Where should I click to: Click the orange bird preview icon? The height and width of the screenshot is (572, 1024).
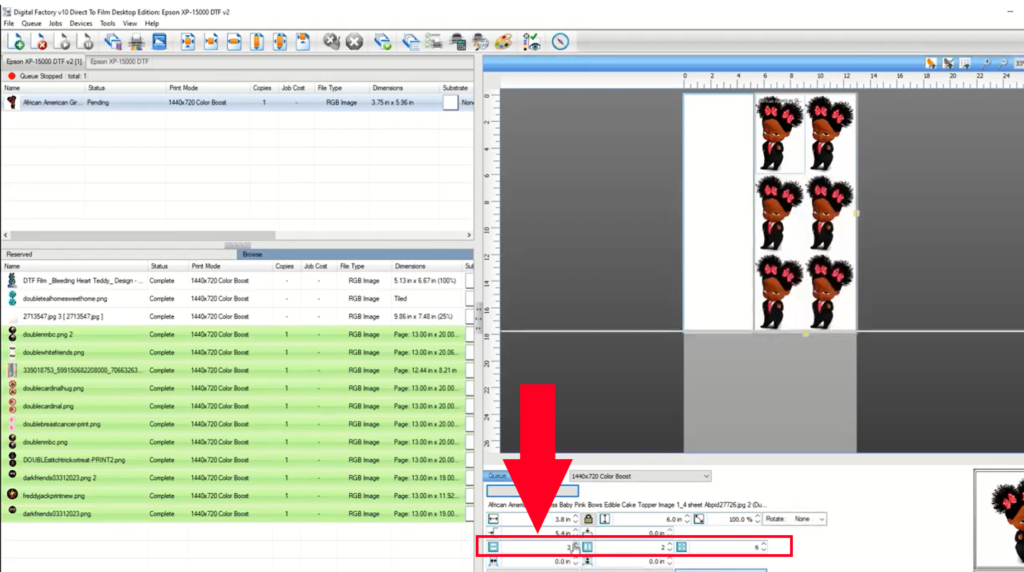click(x=931, y=63)
